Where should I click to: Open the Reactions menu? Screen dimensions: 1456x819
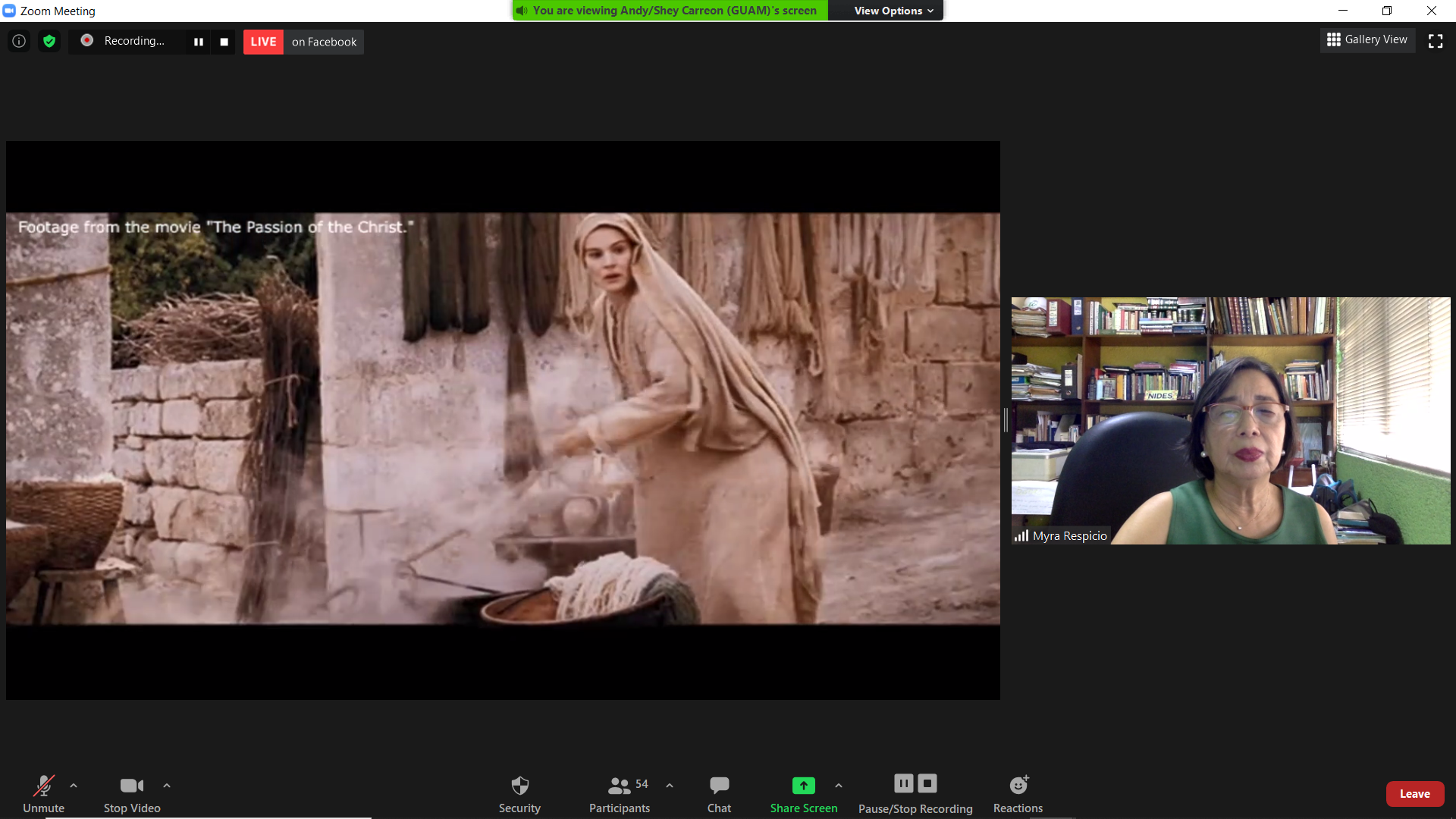click(1018, 794)
